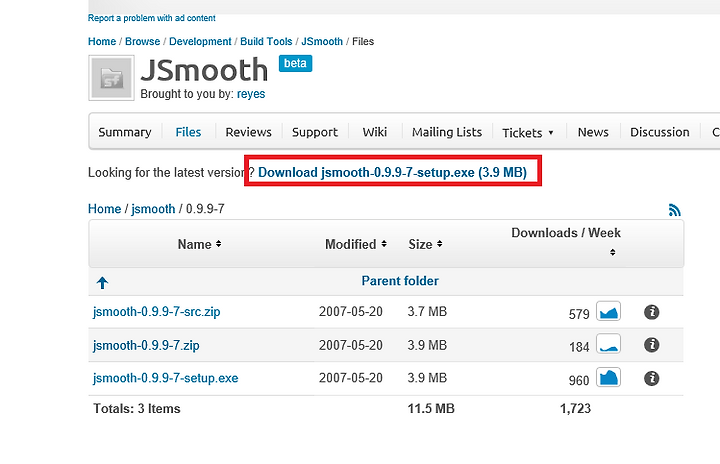720x464 pixels.
Task: Open Build Tools breadcrumb link
Action: tap(266, 41)
